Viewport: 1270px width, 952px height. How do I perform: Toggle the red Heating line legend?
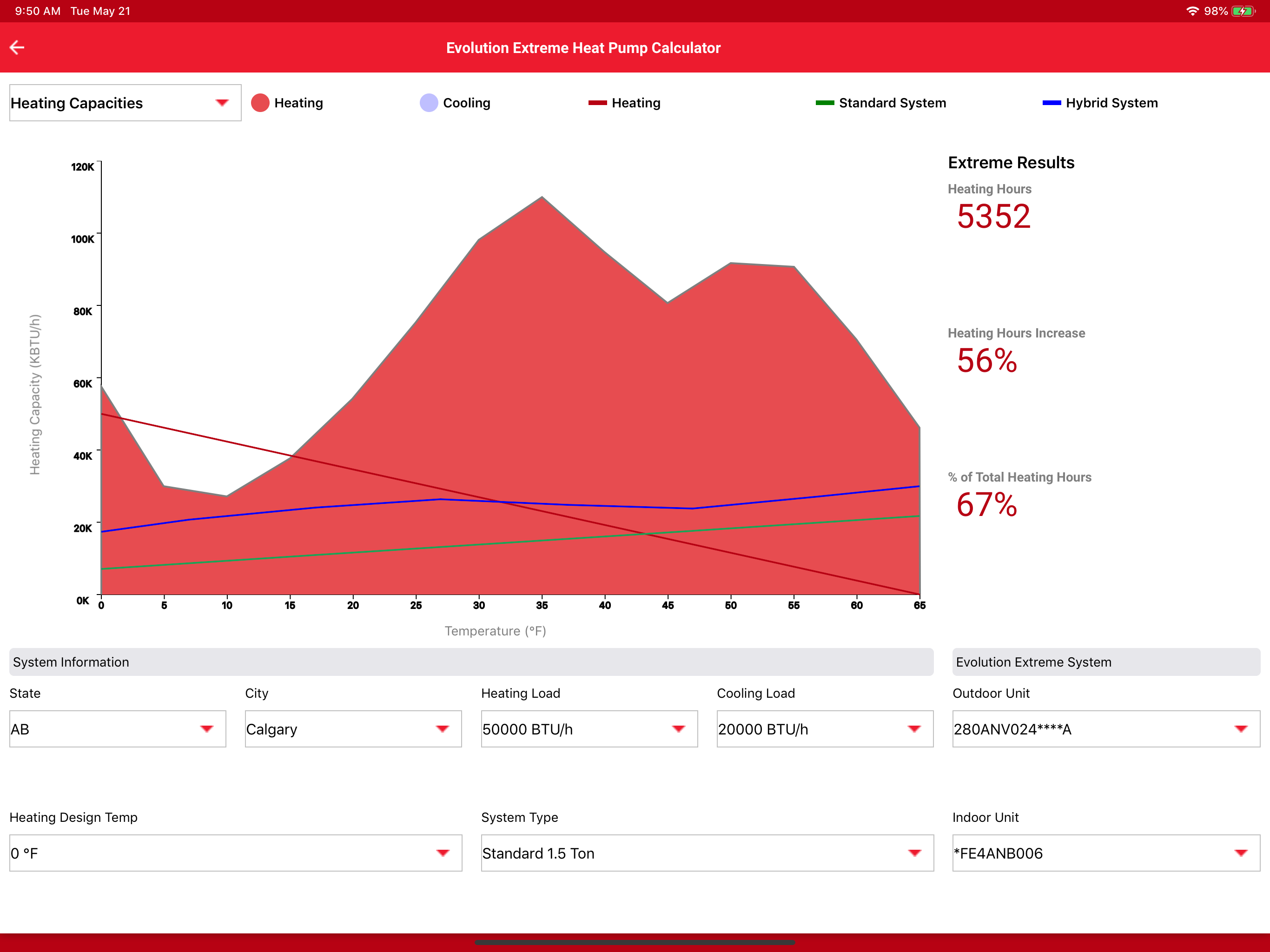pos(597,103)
